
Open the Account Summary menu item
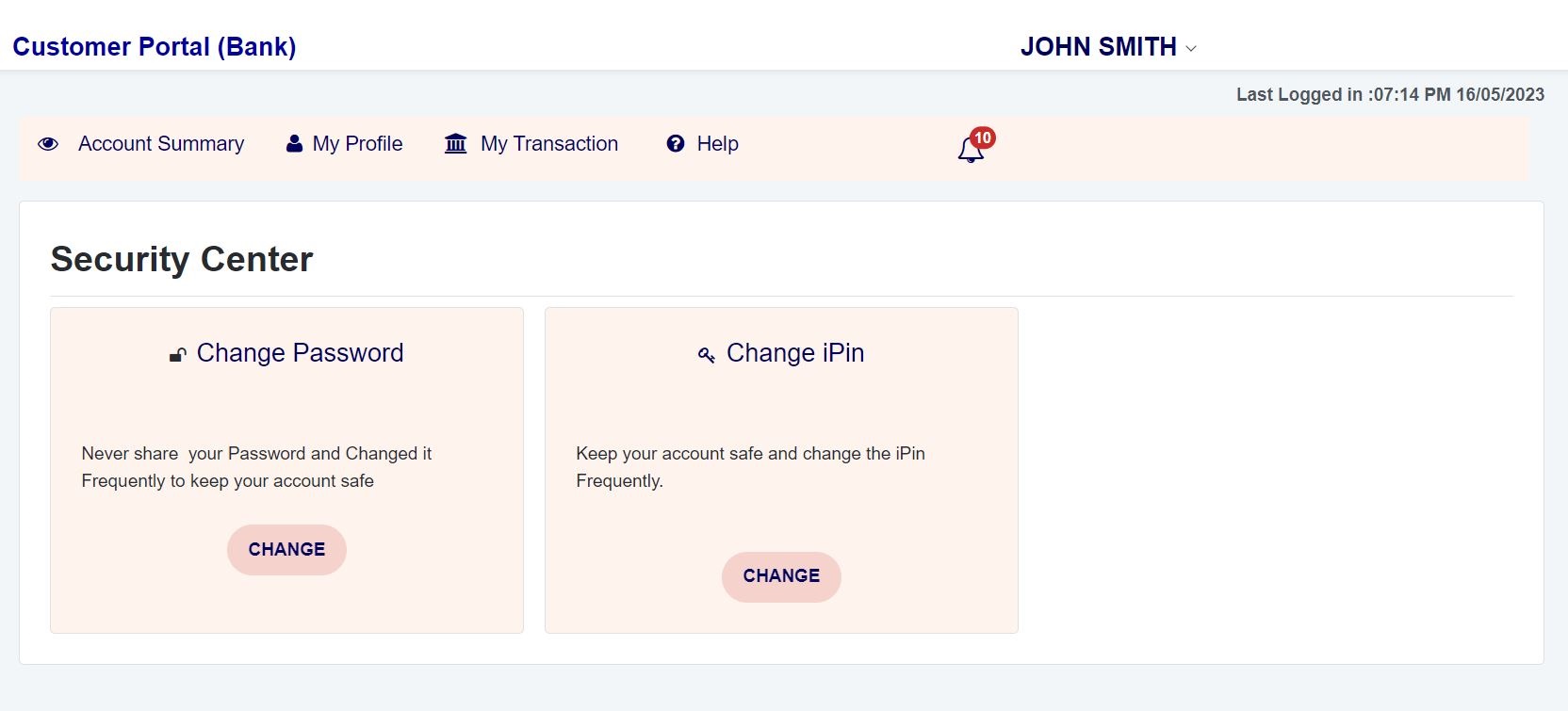pyautogui.click(x=161, y=144)
